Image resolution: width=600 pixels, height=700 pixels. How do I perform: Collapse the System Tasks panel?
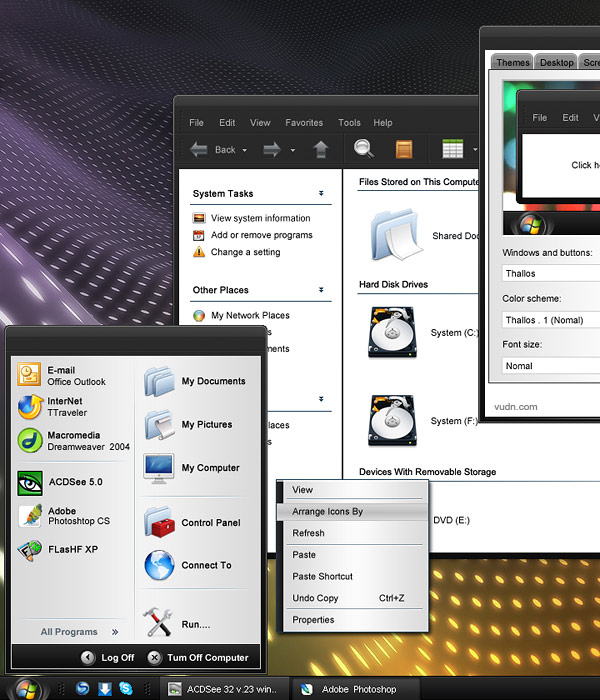coord(321,193)
